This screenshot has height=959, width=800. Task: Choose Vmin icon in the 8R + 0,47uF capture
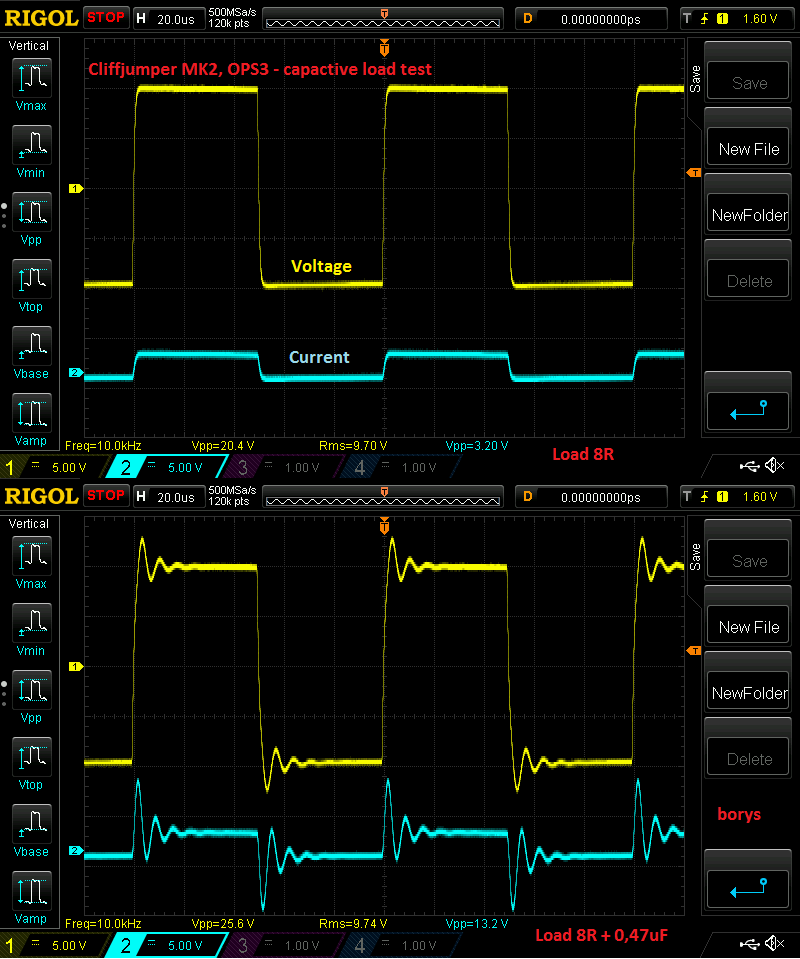32,623
